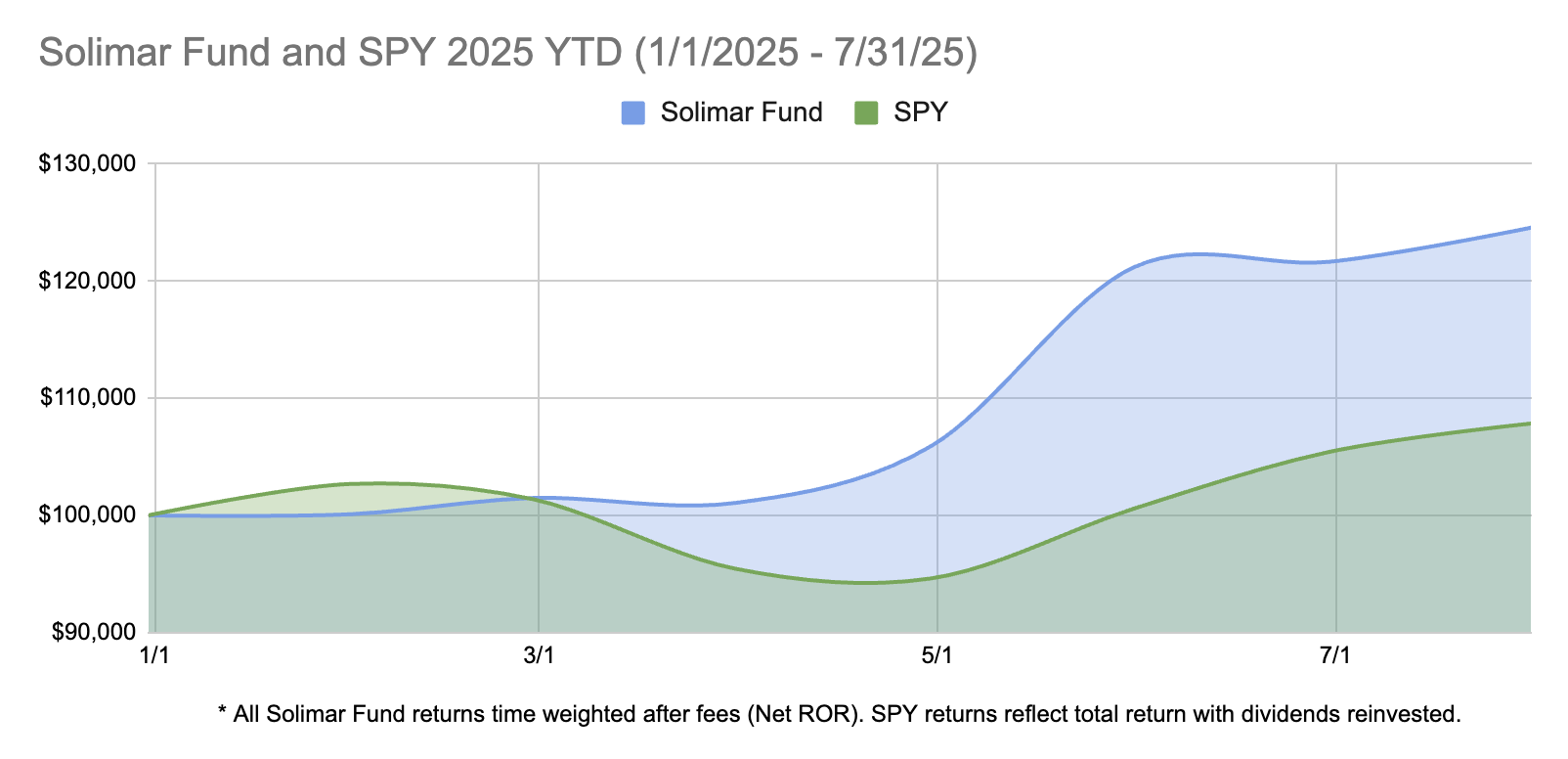The image size is (1568, 759).
Task: Click the 7/1 x-axis date label
Action: click(1335, 655)
